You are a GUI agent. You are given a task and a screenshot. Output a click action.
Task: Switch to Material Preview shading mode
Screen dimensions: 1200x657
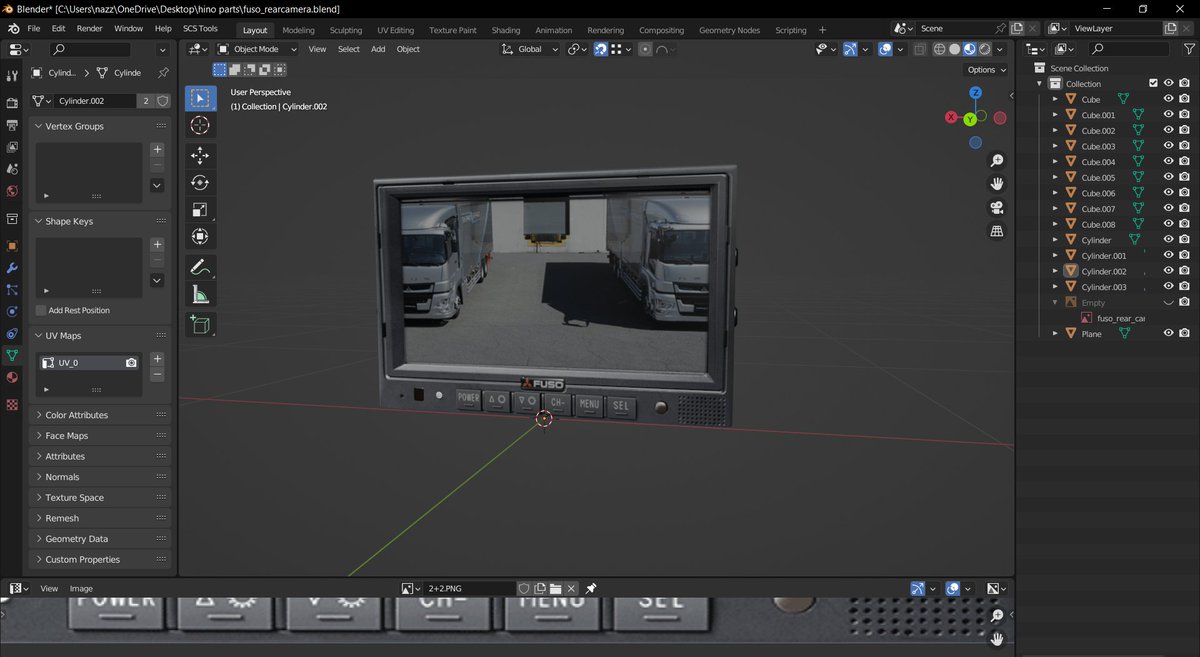(x=969, y=49)
